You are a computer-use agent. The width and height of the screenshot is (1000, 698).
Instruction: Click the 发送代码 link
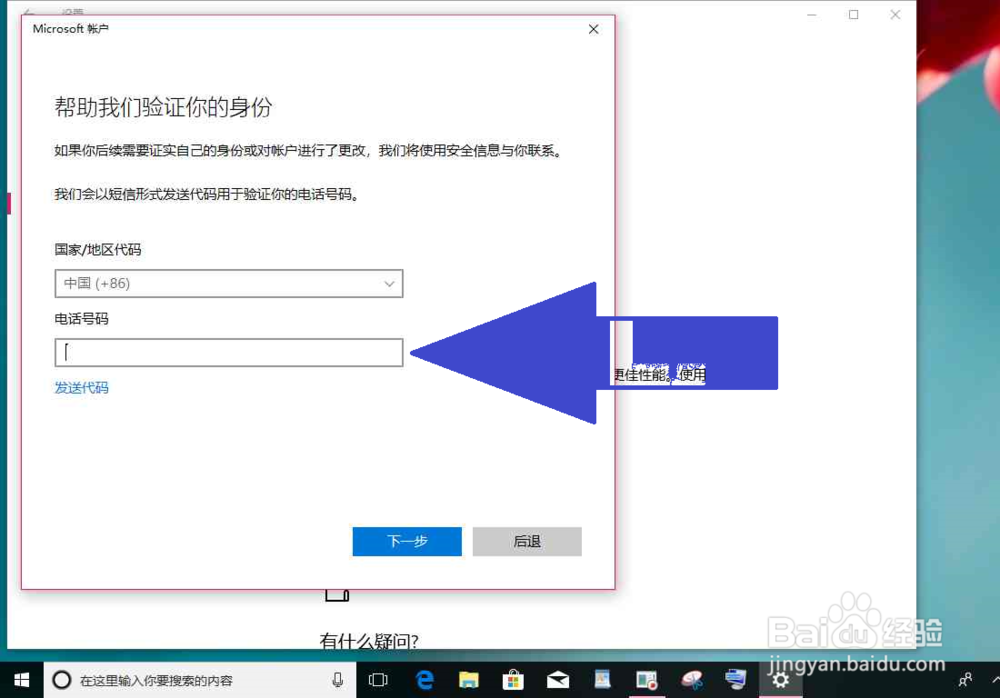(81, 387)
